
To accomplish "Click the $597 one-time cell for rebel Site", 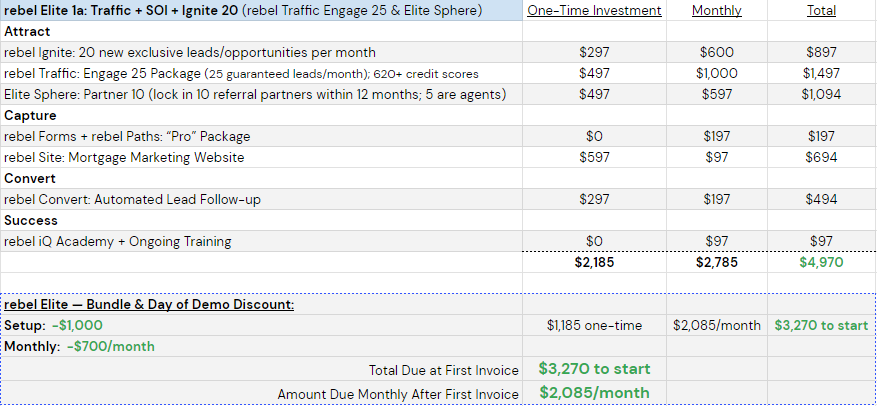I will coord(594,158).
